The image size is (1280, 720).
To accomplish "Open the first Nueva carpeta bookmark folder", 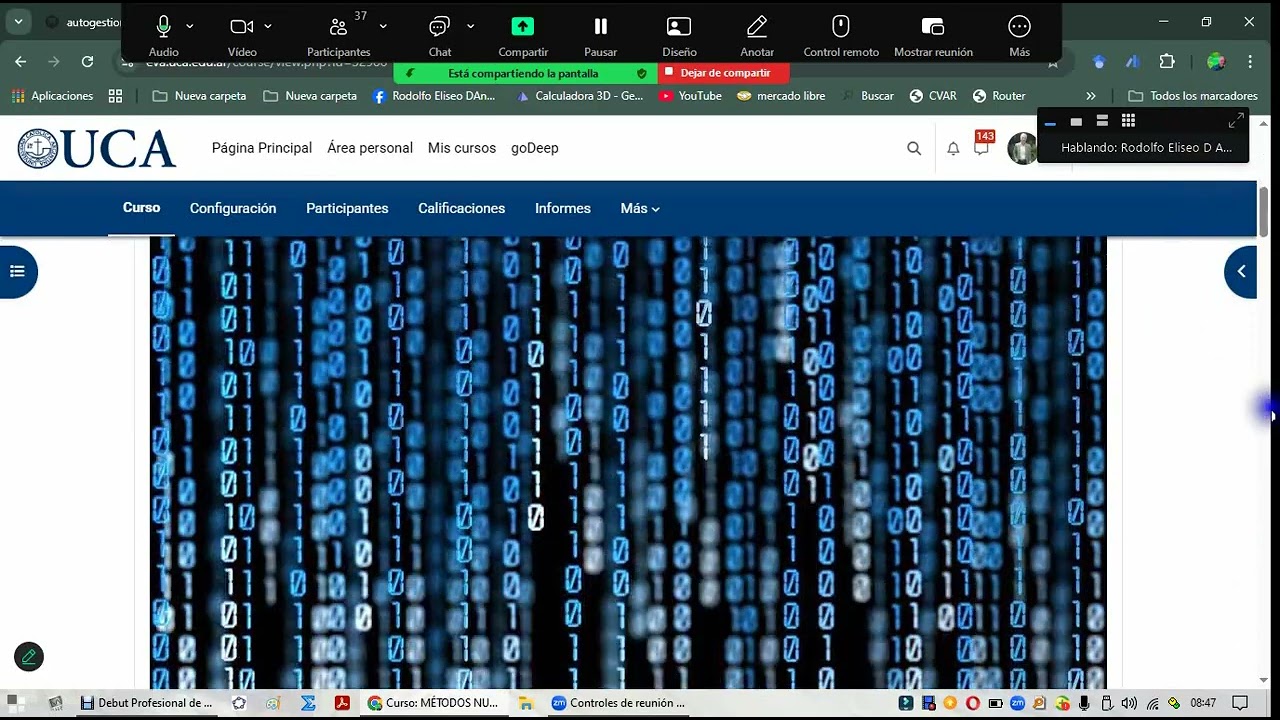I will [199, 96].
